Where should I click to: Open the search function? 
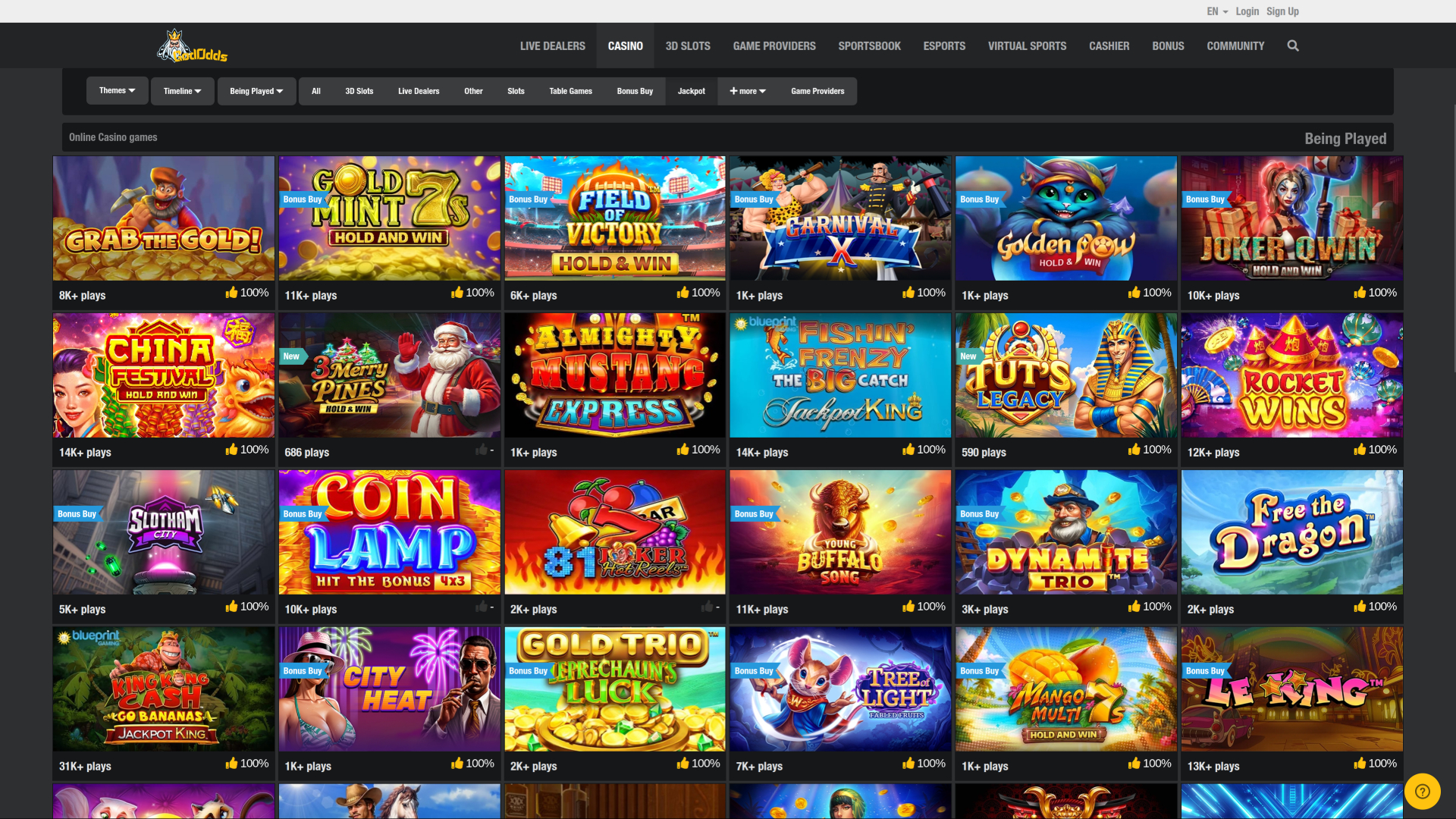(1293, 45)
